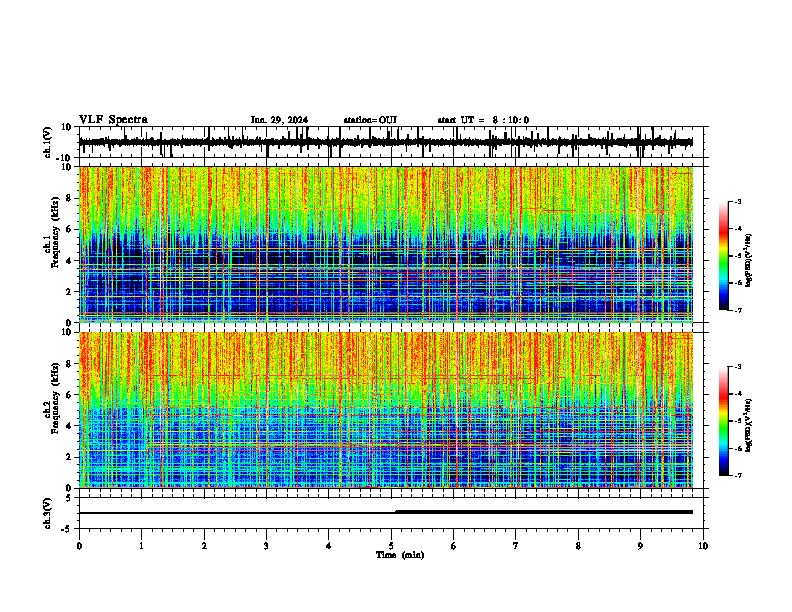Click the "-7" label on ch.2 color scale
Viewport: 792px width, 612px height.
pos(737,476)
